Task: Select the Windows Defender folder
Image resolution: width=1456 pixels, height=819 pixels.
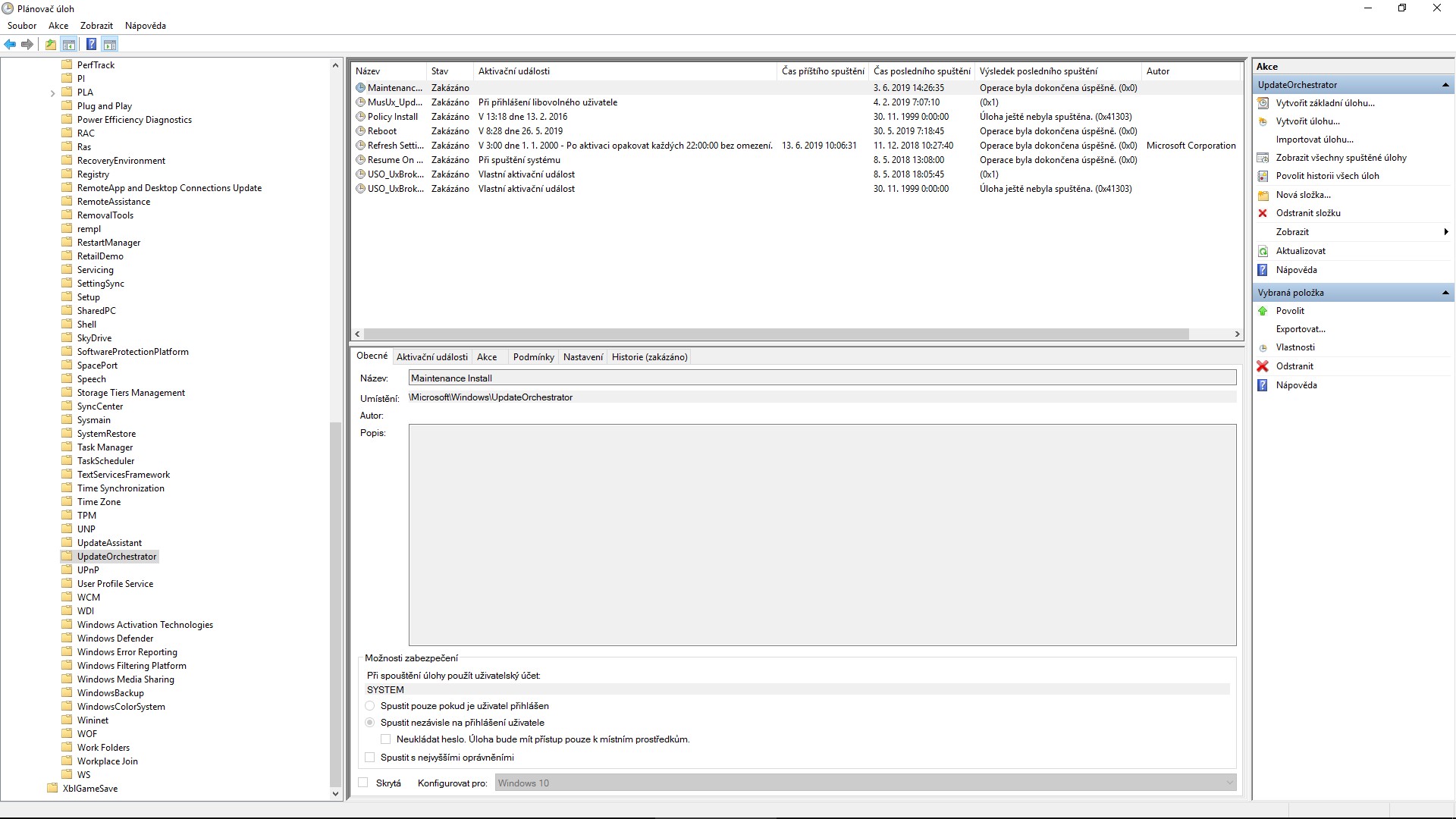Action: pos(115,639)
